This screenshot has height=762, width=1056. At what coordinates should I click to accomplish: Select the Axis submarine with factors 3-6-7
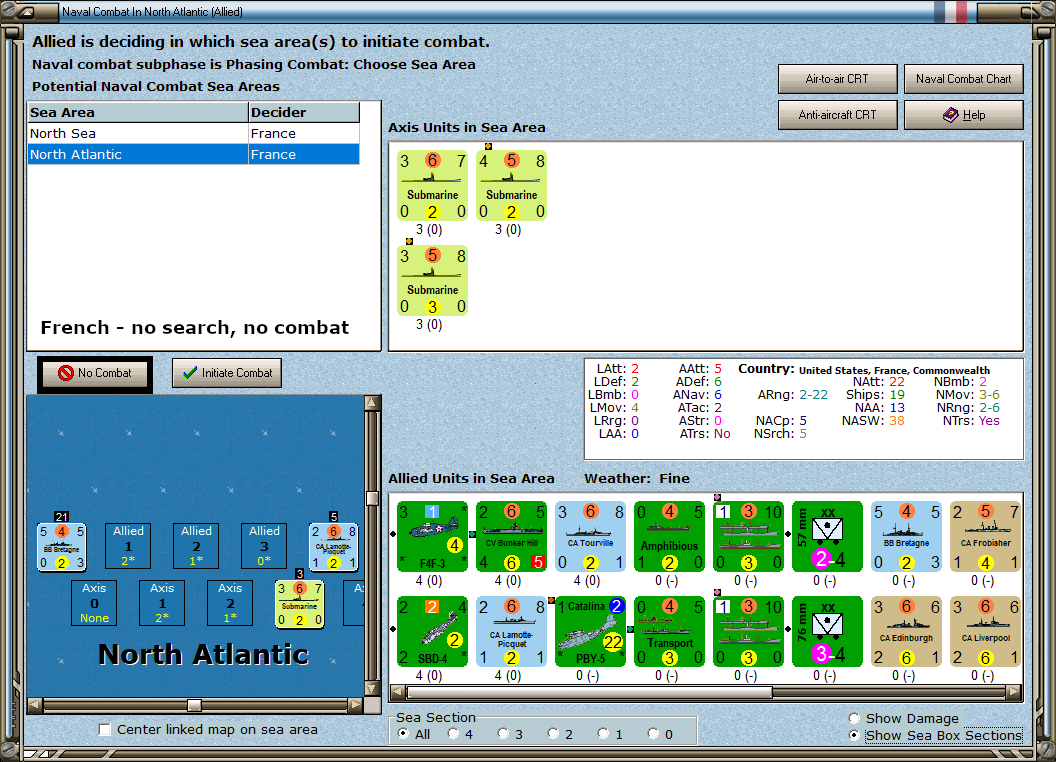(x=432, y=185)
